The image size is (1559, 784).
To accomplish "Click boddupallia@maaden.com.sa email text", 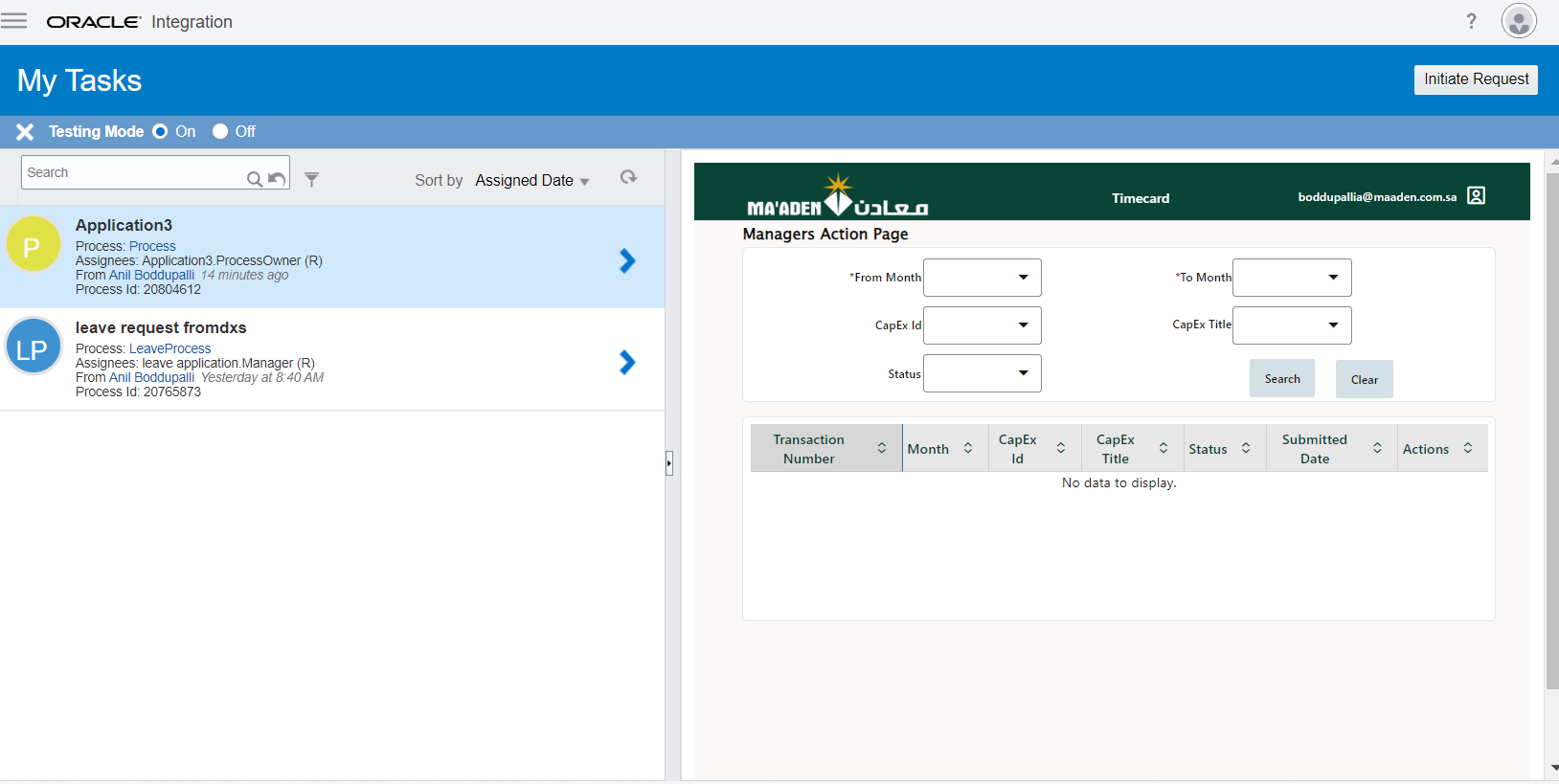I will click(1377, 196).
